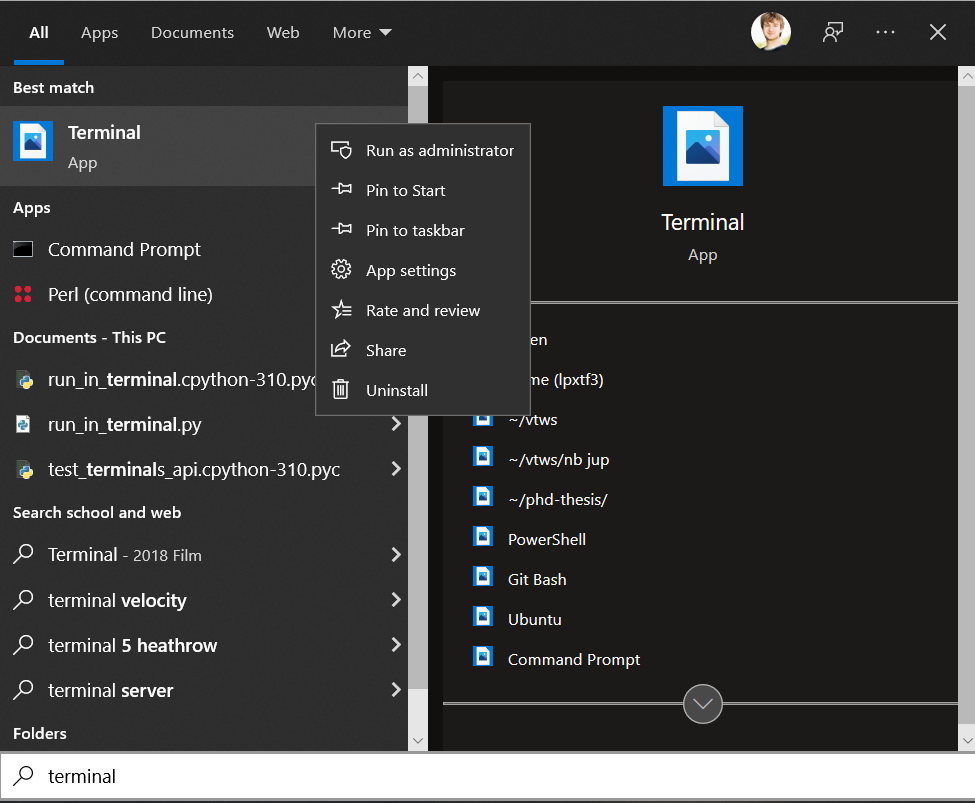Click the Terminal app icon in Best match
975x803 pixels.
pyautogui.click(x=33, y=141)
